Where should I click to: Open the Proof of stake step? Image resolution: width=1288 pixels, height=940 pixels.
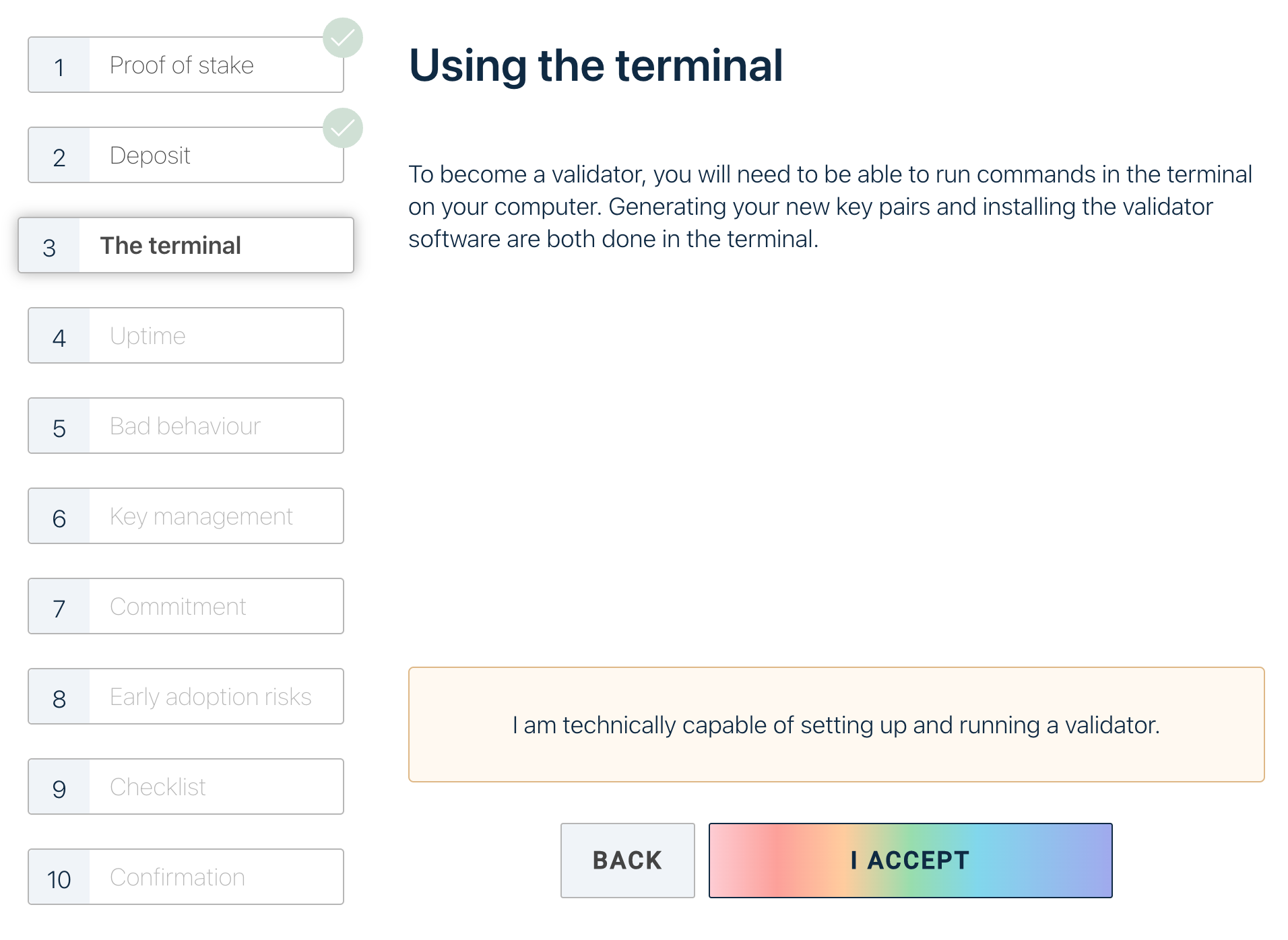[x=185, y=65]
